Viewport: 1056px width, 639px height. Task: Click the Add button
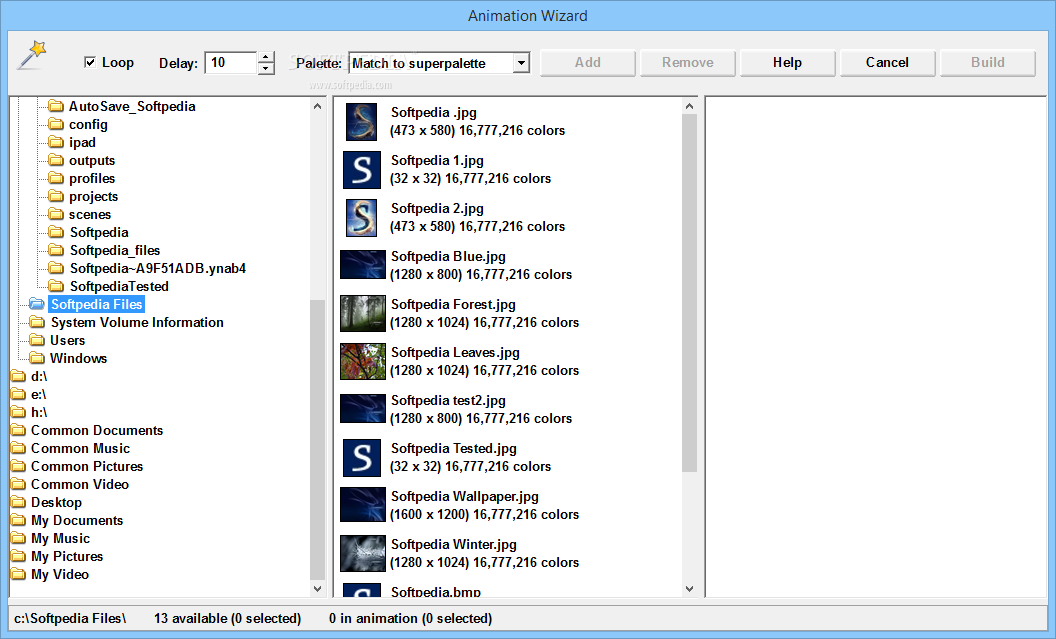(x=587, y=63)
